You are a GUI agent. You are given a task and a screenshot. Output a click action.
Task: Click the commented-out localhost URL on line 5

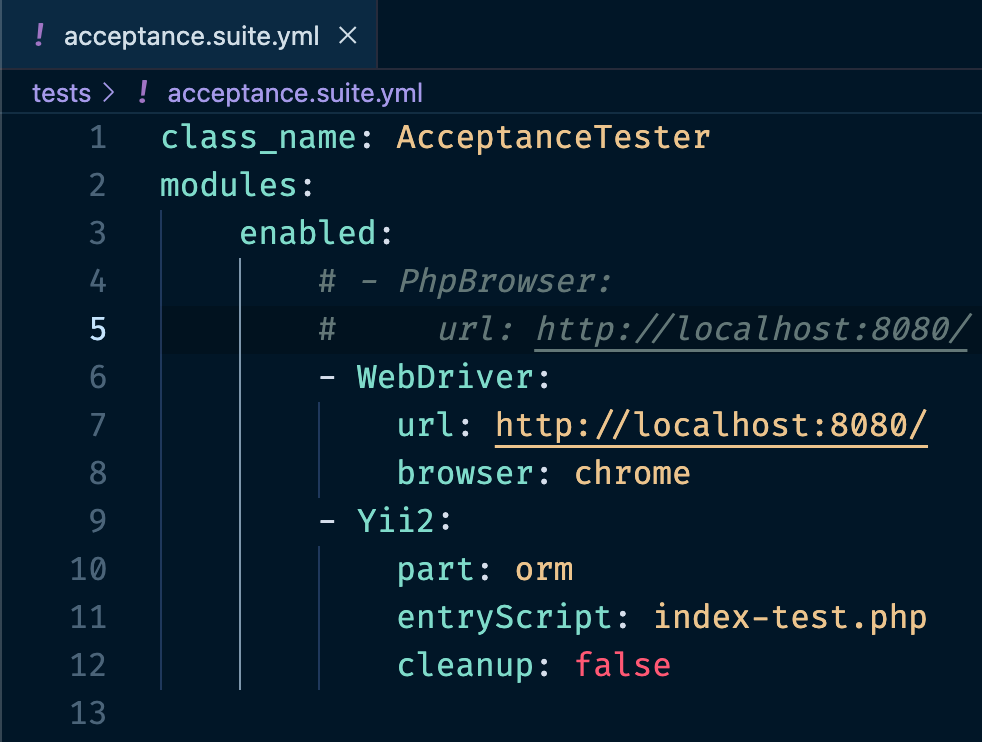[752, 329]
